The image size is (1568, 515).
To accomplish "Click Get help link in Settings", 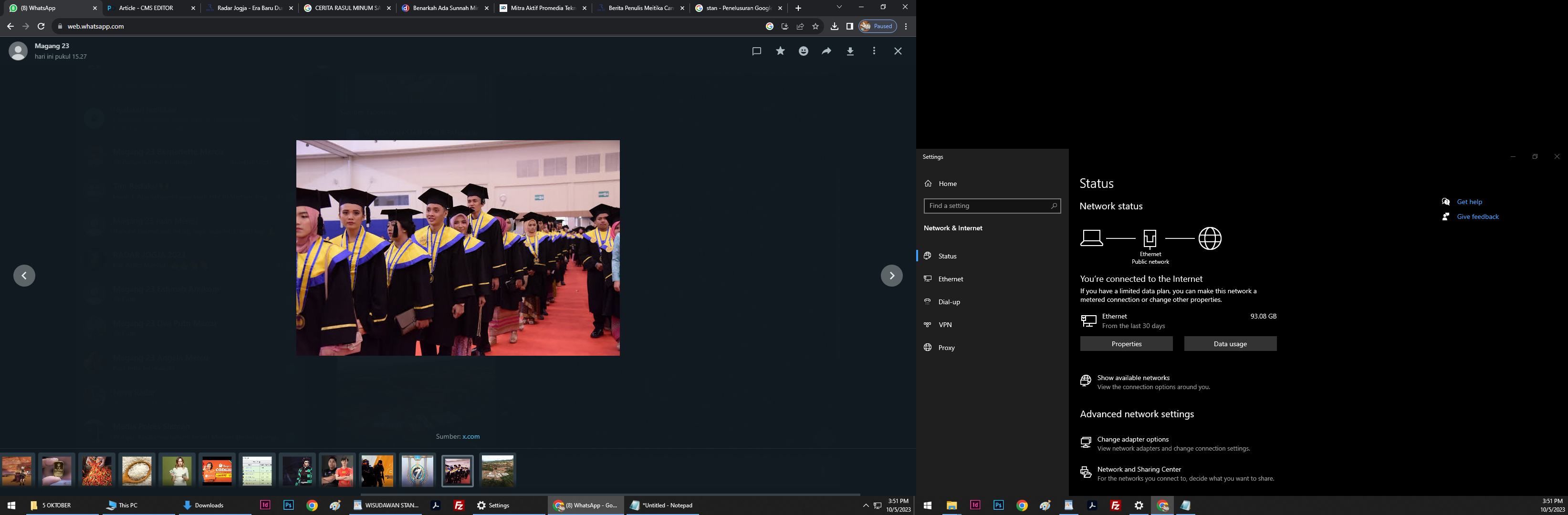I will [1469, 202].
